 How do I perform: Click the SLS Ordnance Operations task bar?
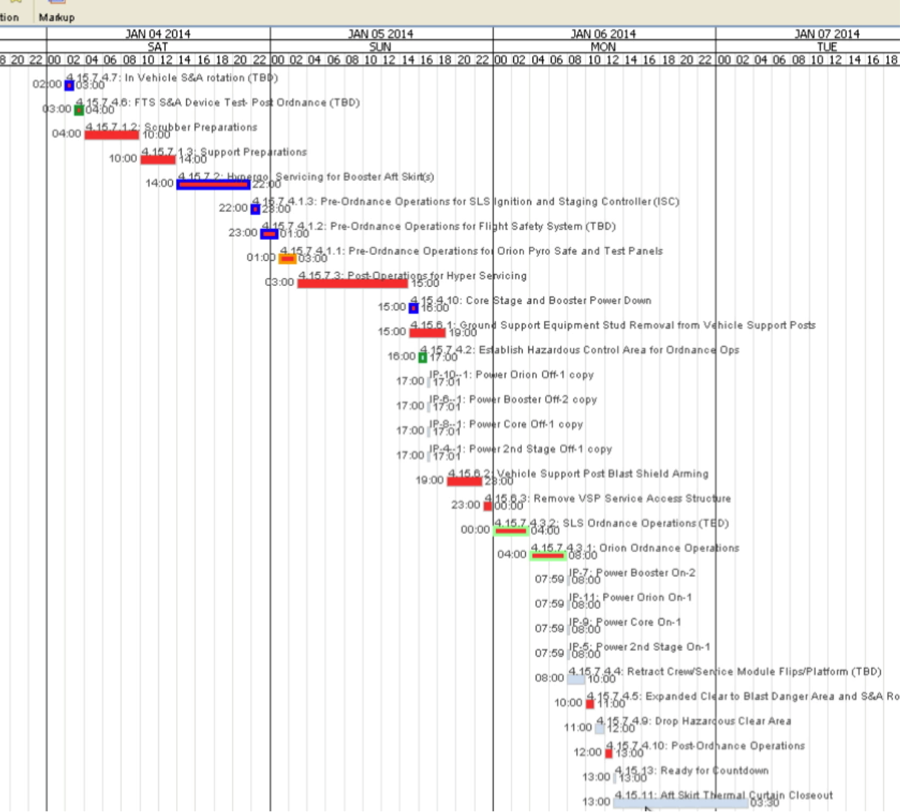[511, 530]
